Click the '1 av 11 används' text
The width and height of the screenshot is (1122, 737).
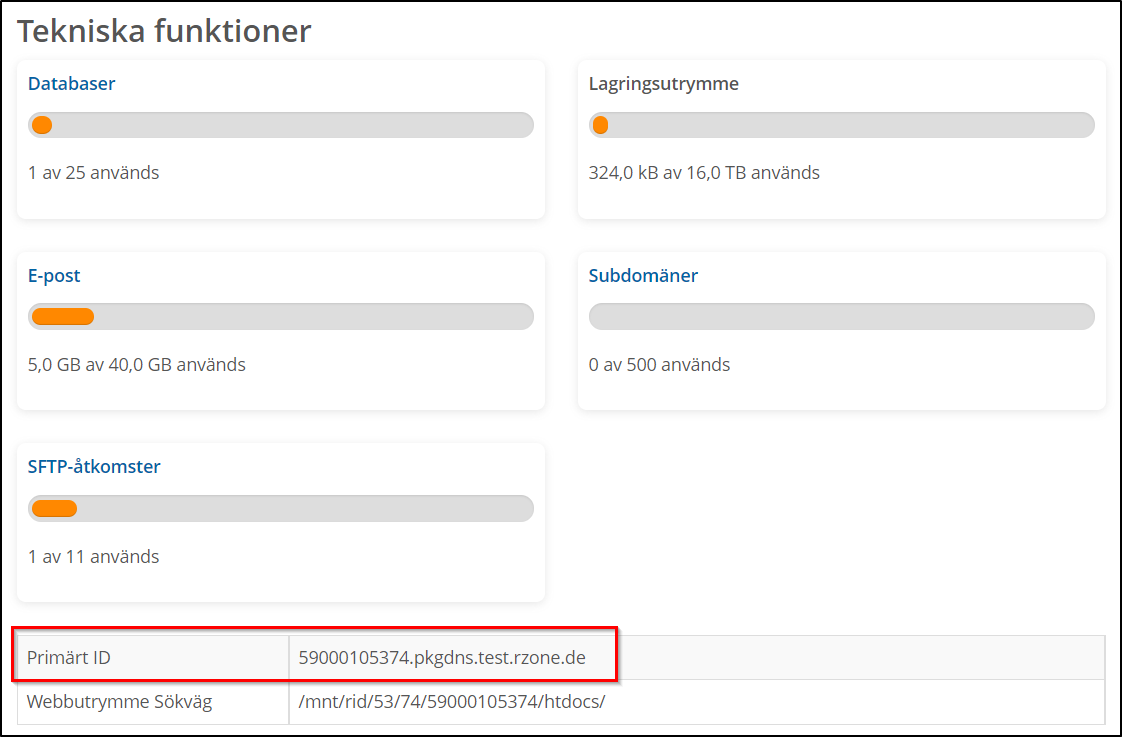[x=93, y=557]
